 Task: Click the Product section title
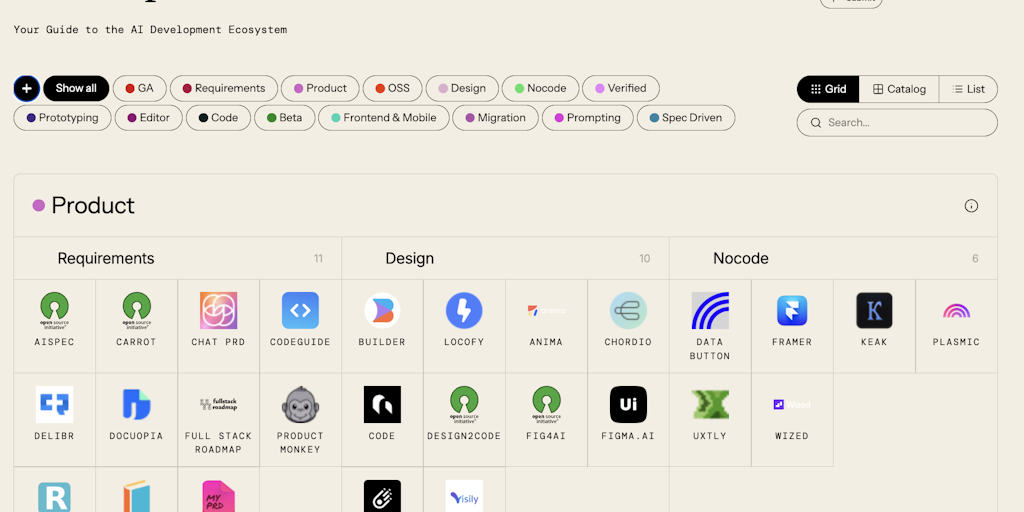pyautogui.click(x=93, y=206)
